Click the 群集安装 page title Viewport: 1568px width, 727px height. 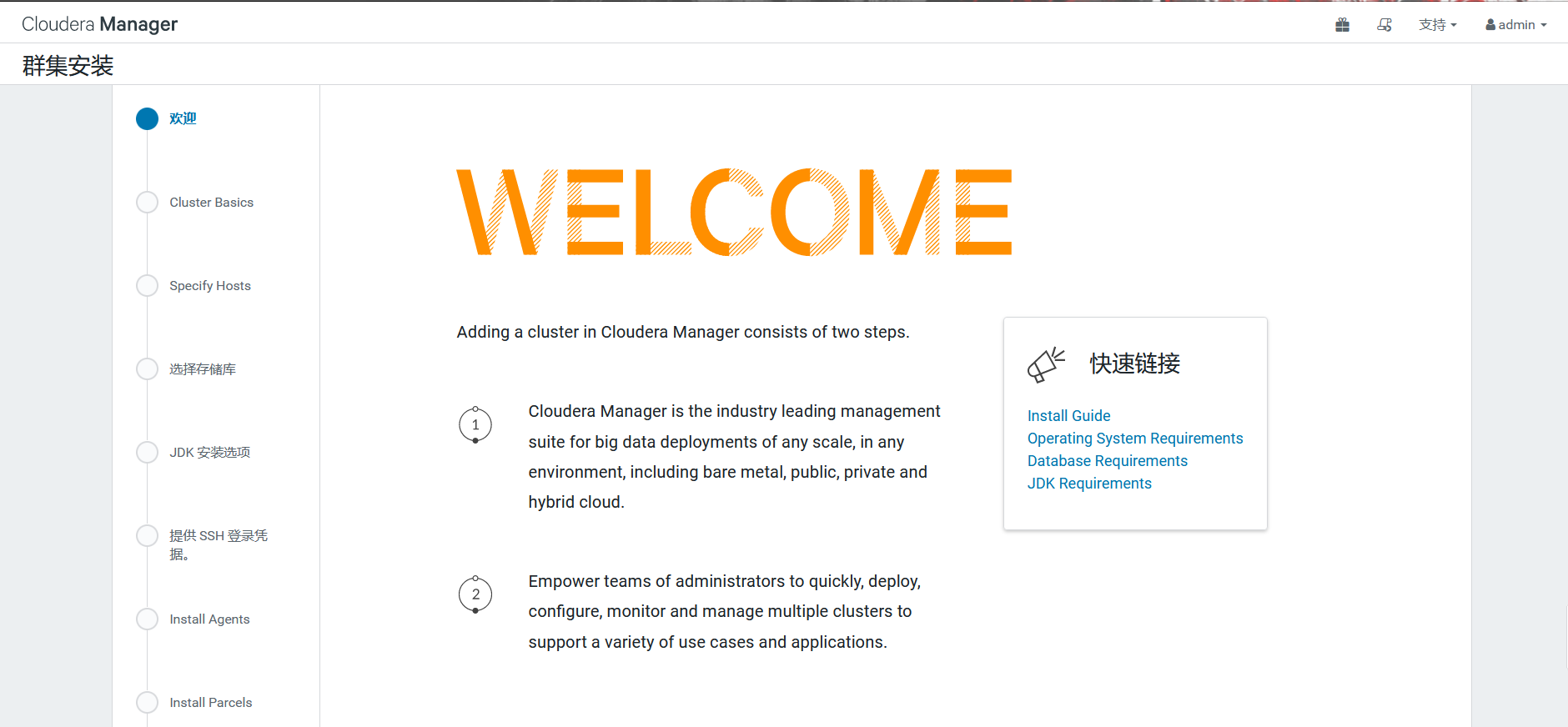pos(68,65)
